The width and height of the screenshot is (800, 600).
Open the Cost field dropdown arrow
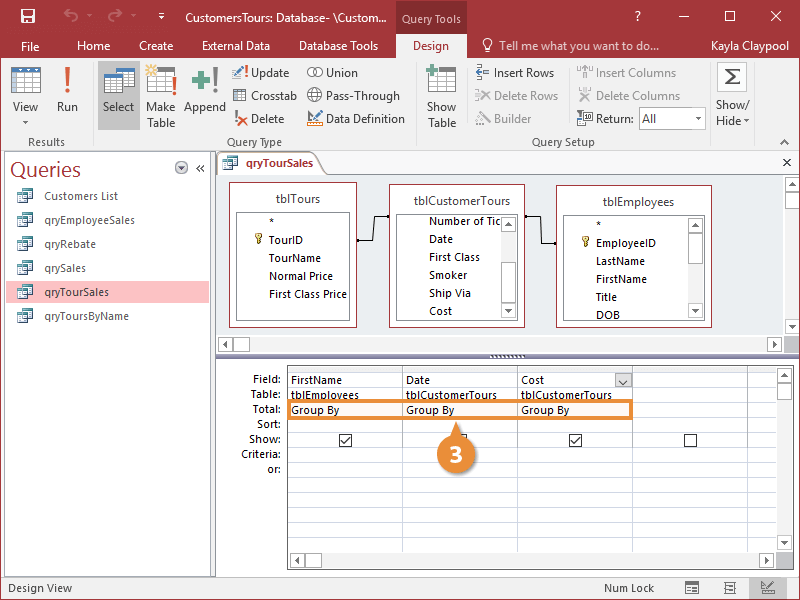click(x=620, y=378)
